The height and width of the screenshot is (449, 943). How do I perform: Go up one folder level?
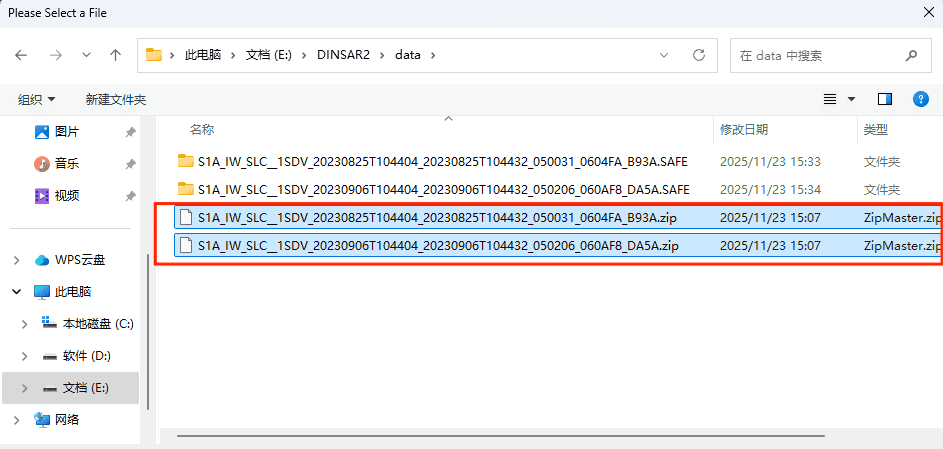coord(115,55)
